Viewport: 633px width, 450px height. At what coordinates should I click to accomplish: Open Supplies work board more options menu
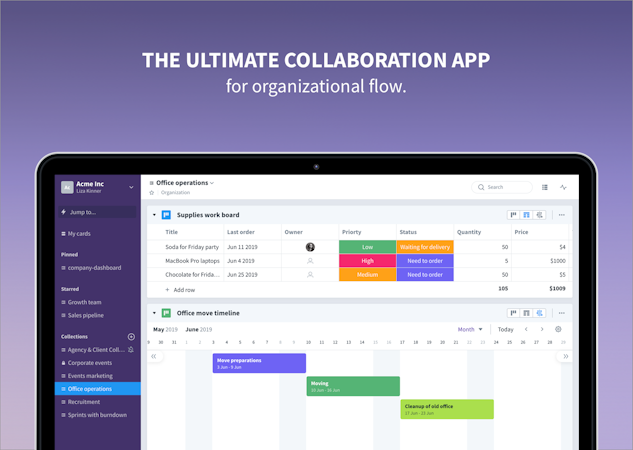click(562, 215)
